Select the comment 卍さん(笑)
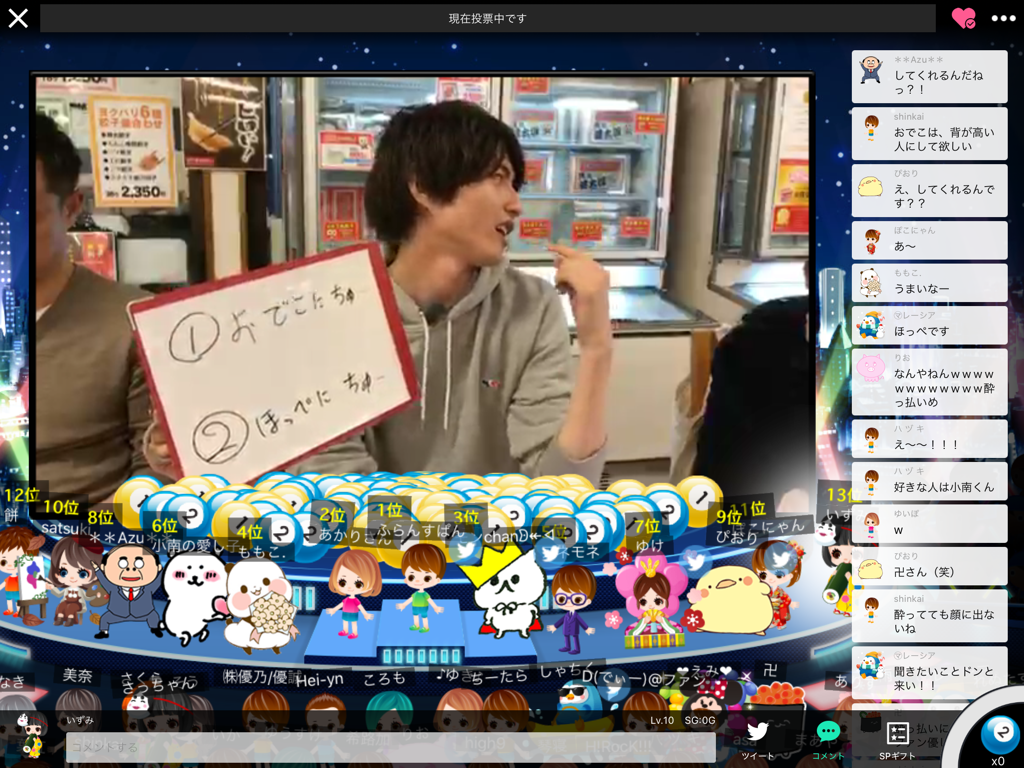Viewport: 1024px width, 768px height. 929,566
